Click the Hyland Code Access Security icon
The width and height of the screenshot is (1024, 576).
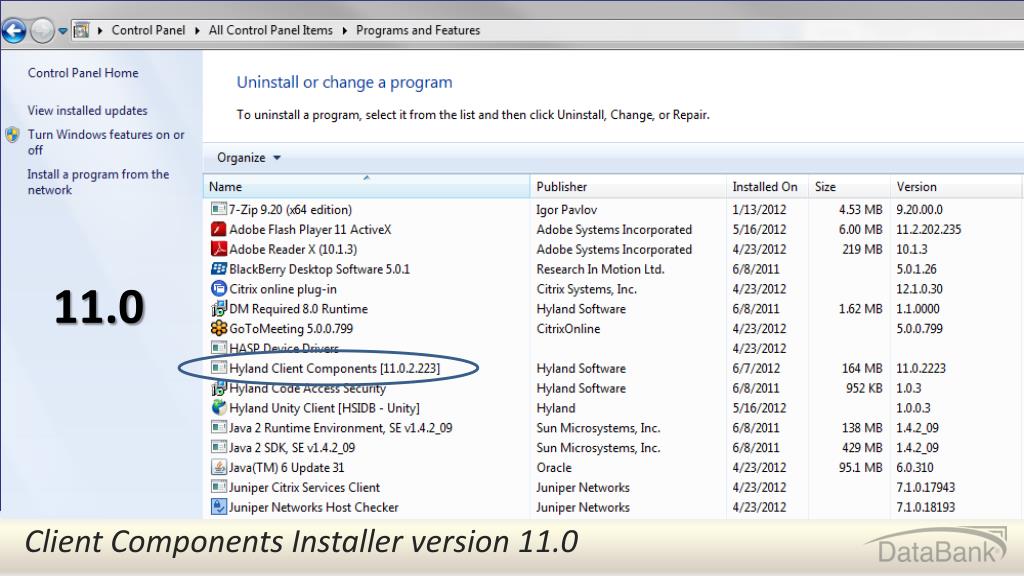[x=219, y=388]
